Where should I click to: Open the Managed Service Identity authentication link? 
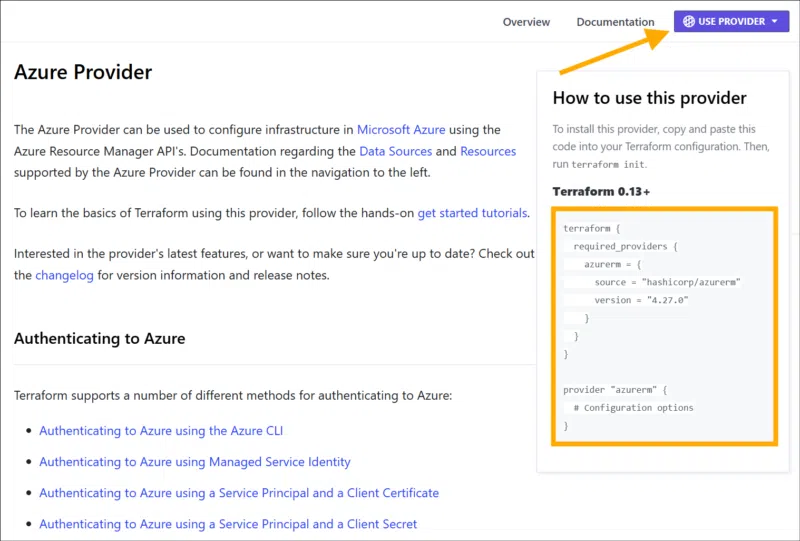[195, 462]
